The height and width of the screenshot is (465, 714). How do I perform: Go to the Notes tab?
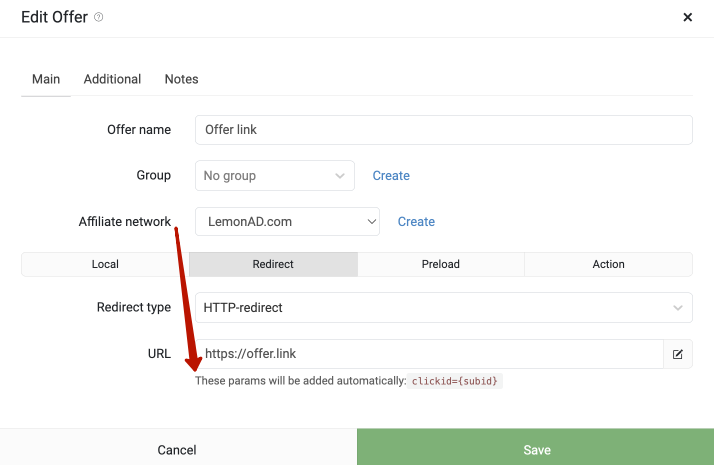[x=181, y=79]
